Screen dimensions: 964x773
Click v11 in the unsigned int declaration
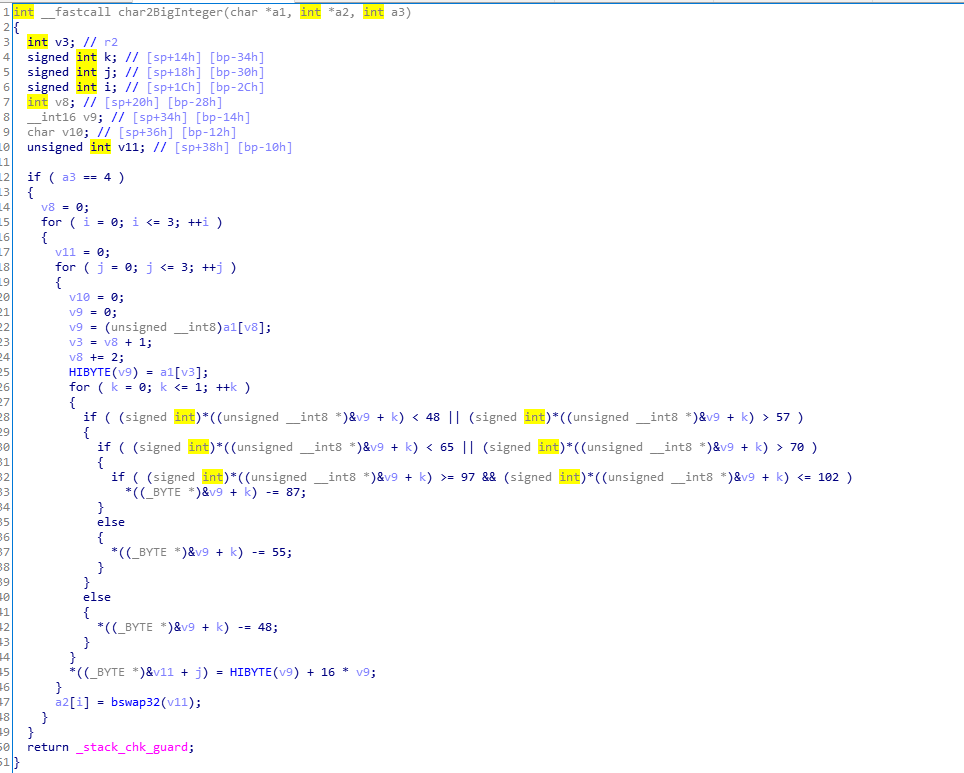click(x=128, y=148)
